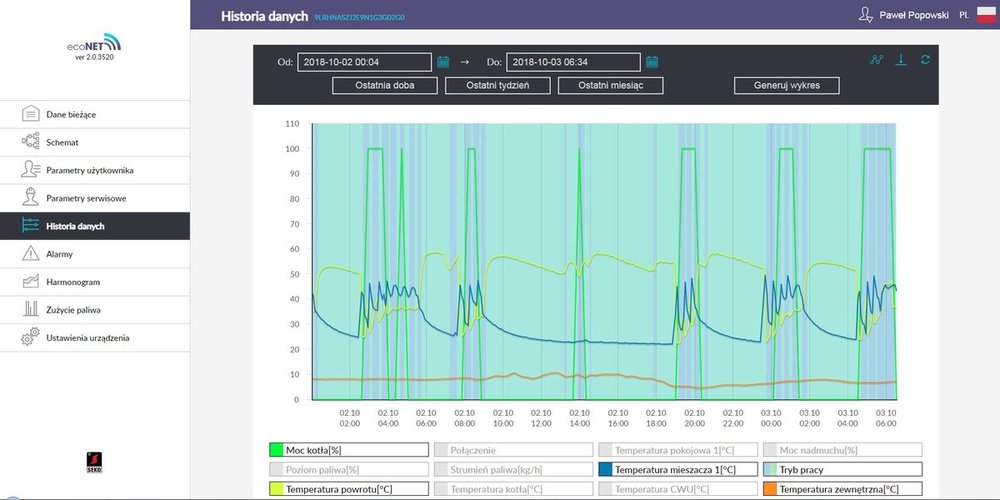Open the 'Alarmy' sidebar section
Viewport: 1000px width, 500px height.
(x=60, y=254)
